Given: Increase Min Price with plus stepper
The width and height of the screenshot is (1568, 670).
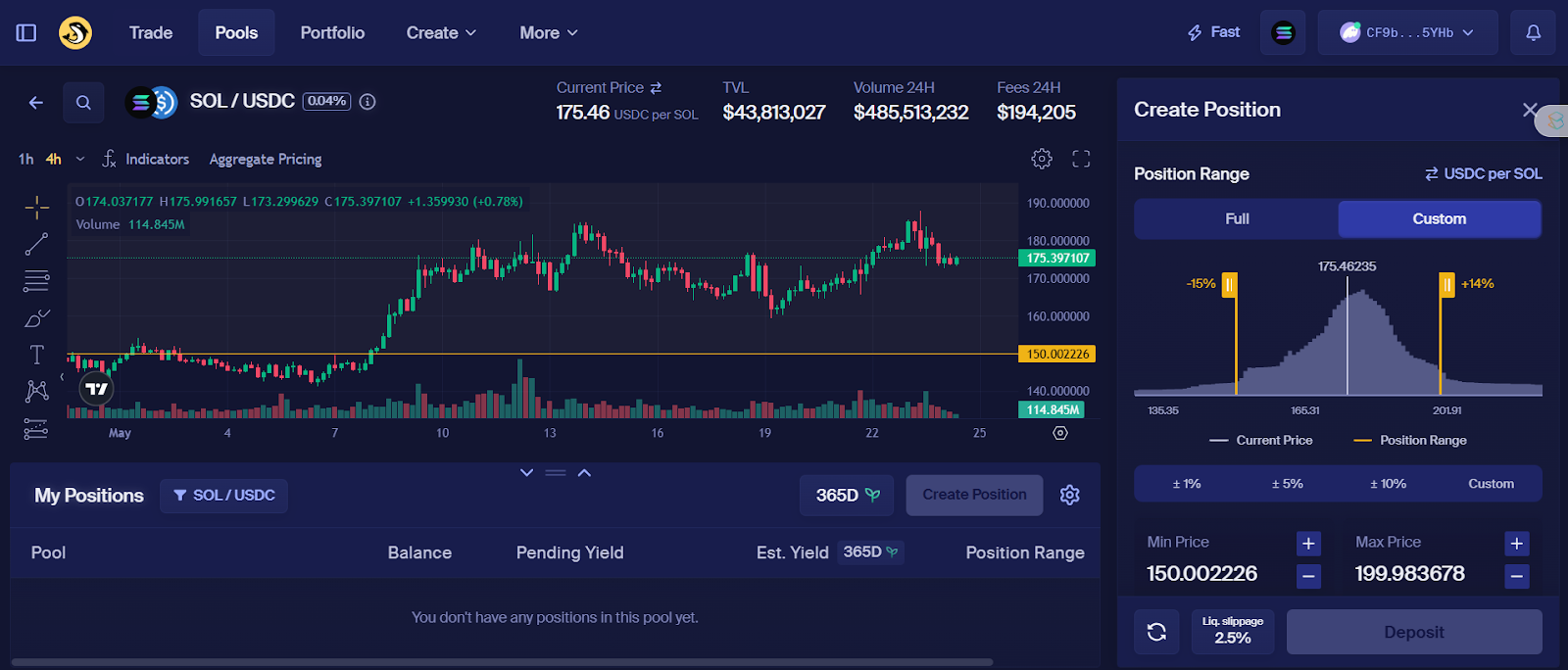Looking at the screenshot, I should tap(1308, 543).
